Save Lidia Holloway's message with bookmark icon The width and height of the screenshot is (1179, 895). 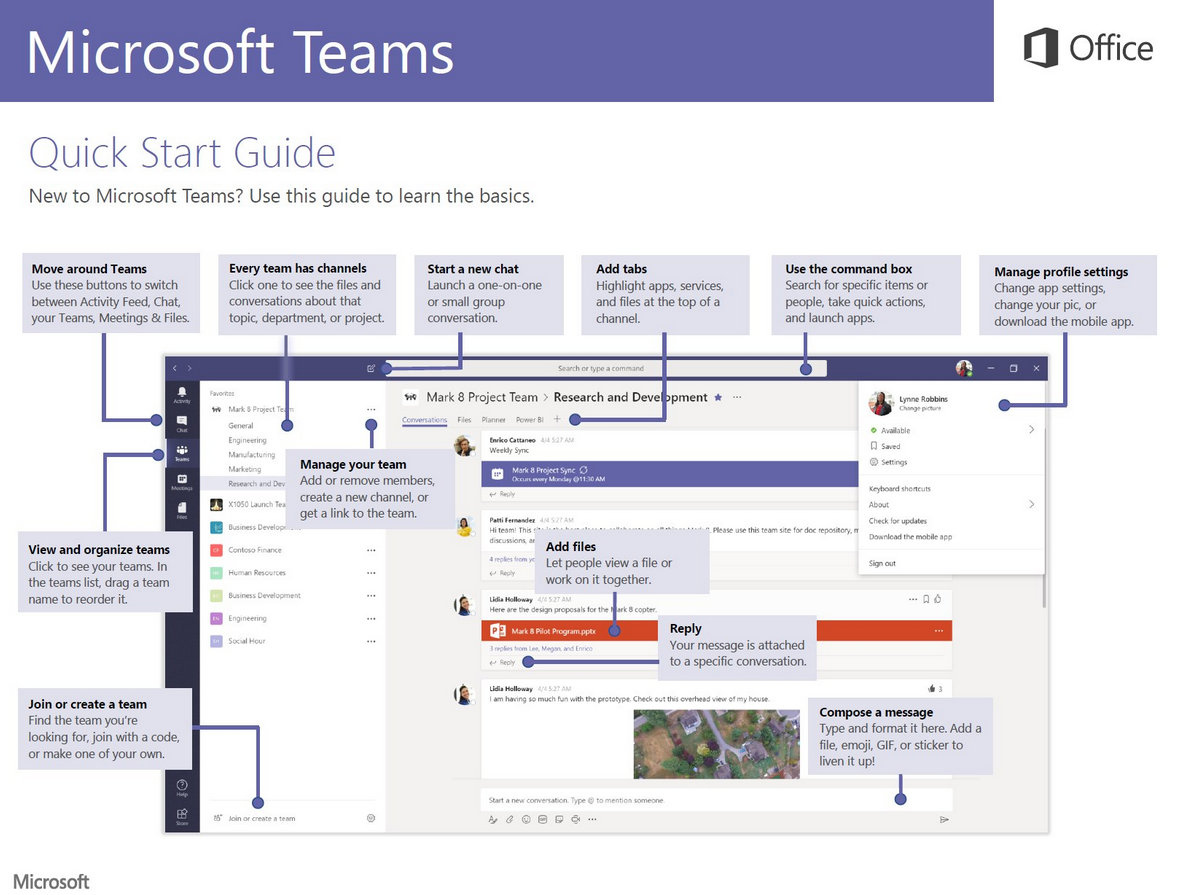point(926,599)
